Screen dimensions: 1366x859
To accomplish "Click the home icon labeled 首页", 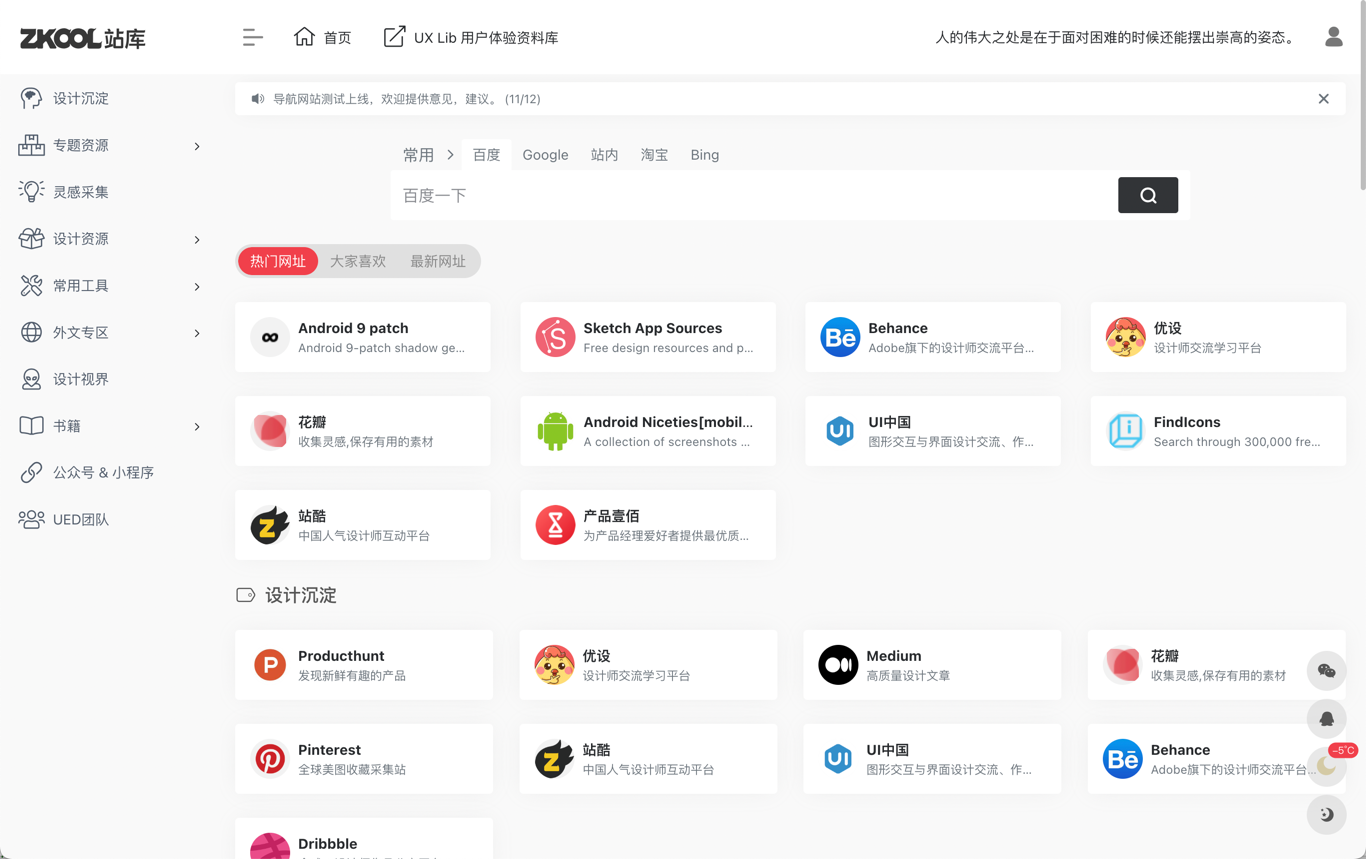I will (x=304, y=37).
